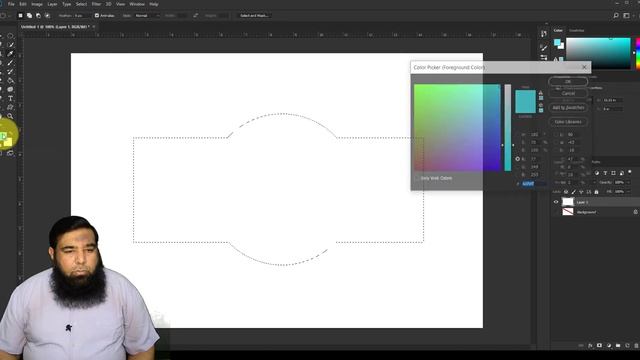Screen dimensions: 640x360
Task: Choose the New Selection mode icon
Action: point(20,16)
